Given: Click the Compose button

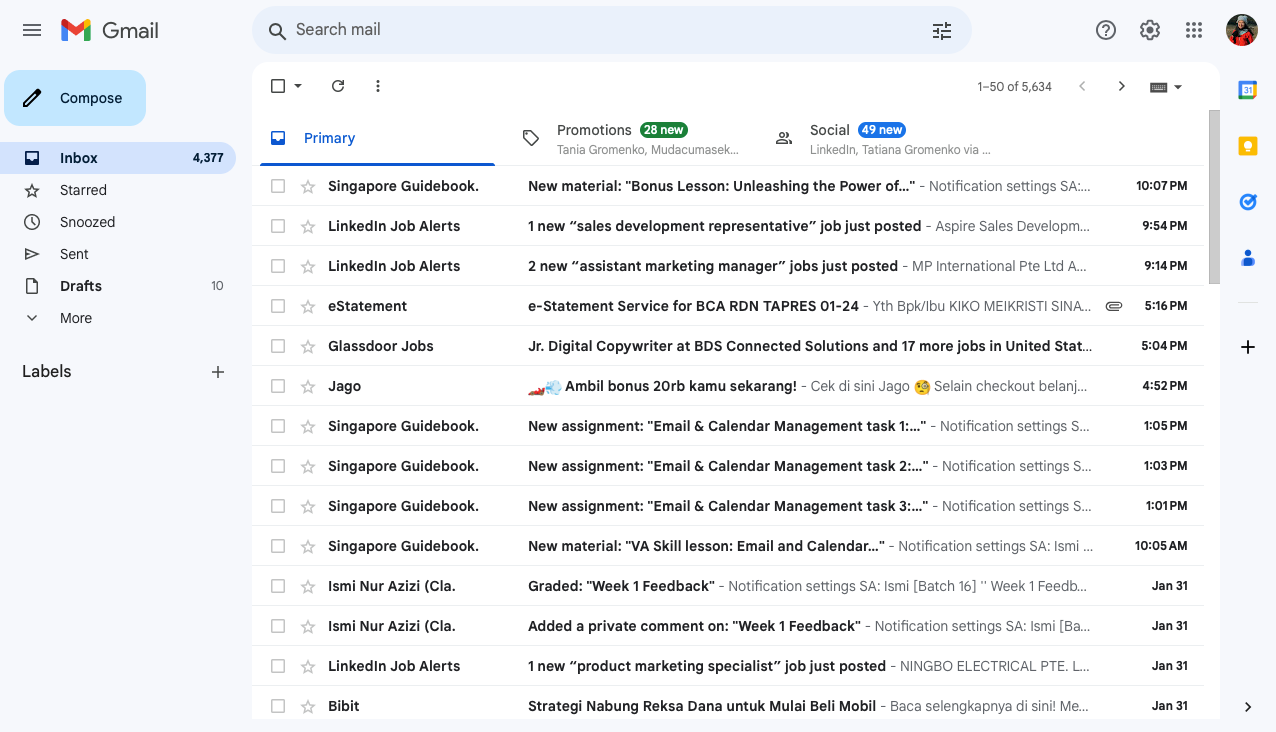Looking at the screenshot, I should [x=75, y=98].
